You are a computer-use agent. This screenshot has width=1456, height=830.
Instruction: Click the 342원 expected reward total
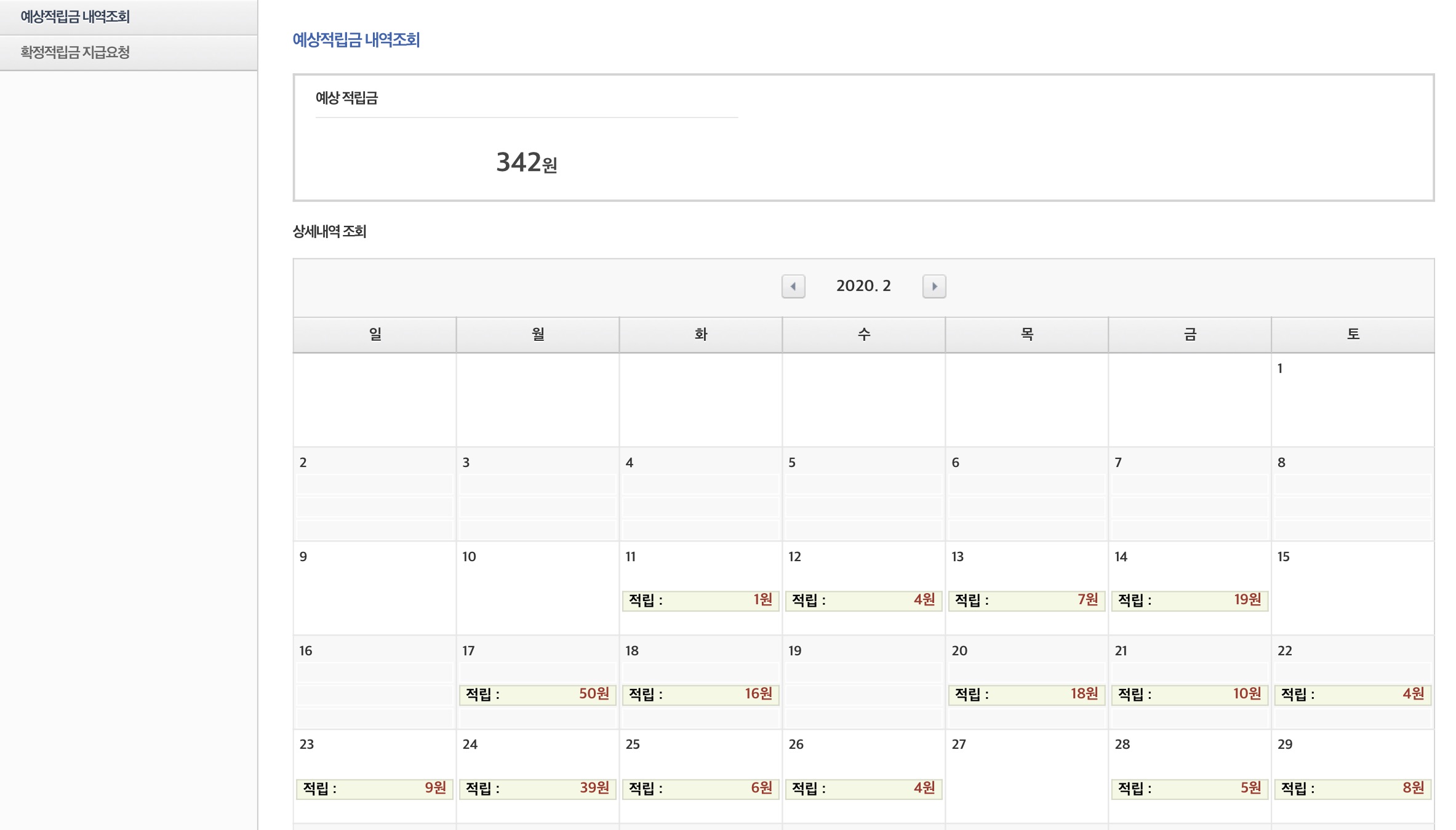[526, 163]
